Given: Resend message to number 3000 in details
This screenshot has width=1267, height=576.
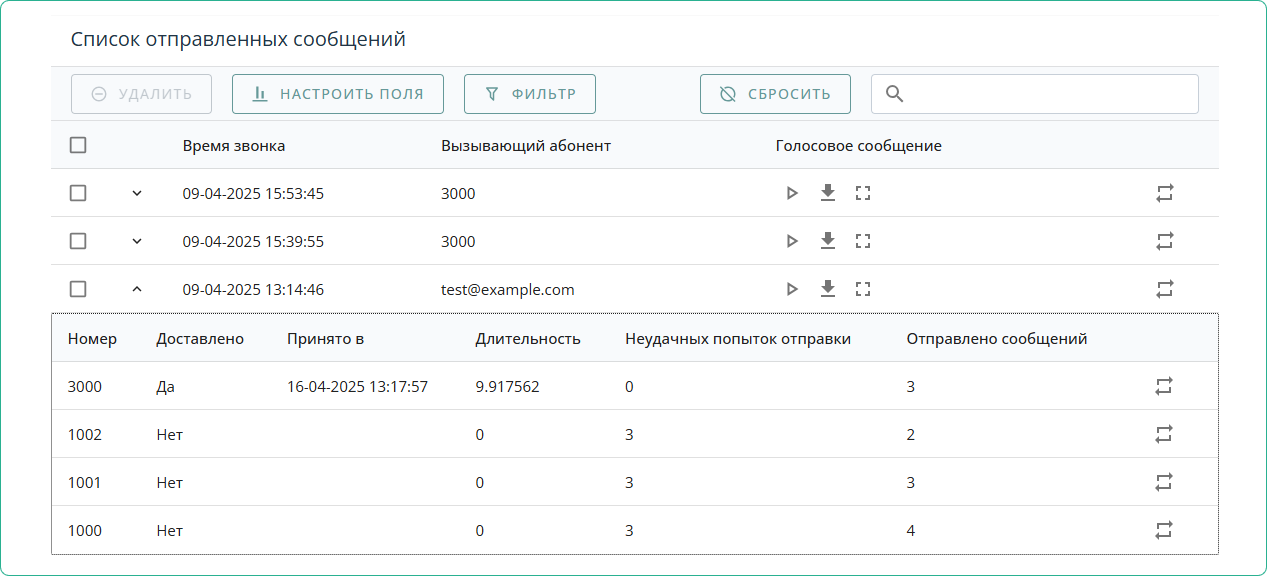Looking at the screenshot, I should pyautogui.click(x=1164, y=386).
